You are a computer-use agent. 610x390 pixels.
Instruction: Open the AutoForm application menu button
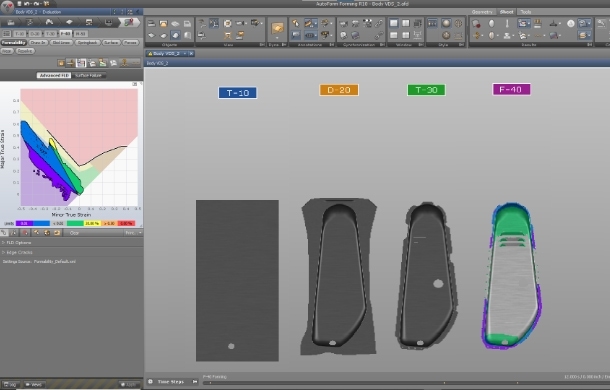pos(7,6)
